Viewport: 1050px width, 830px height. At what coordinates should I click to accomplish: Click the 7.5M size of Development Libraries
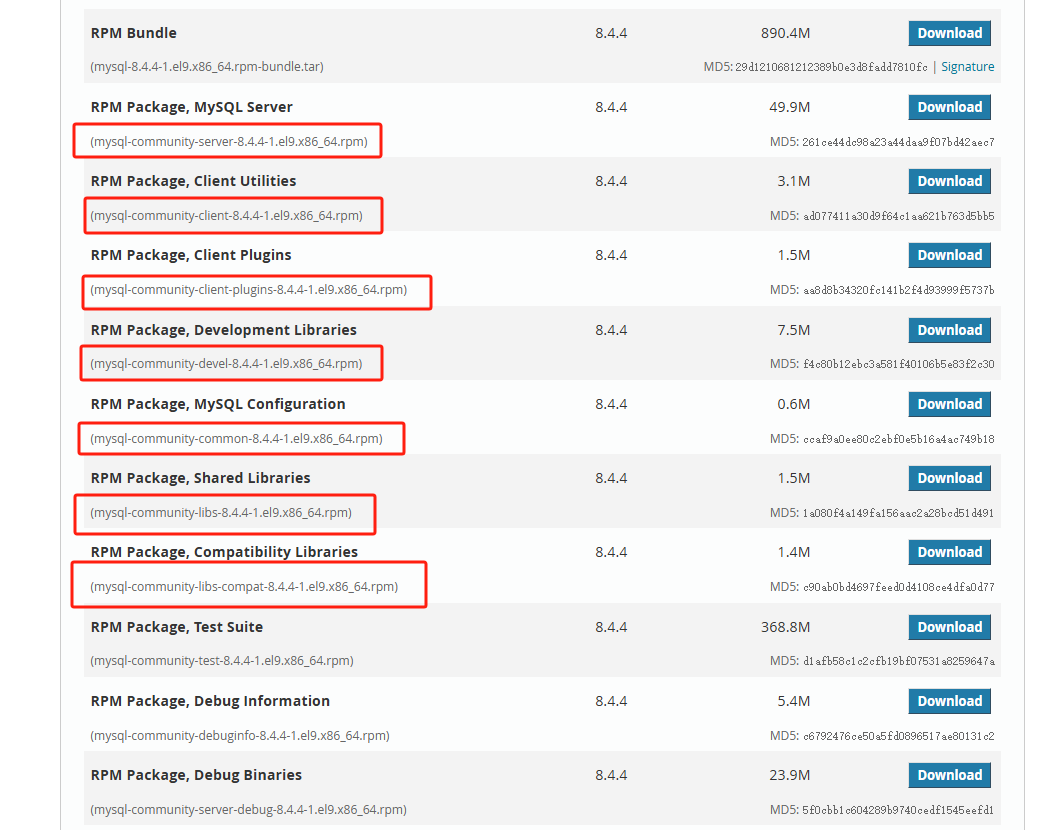click(794, 330)
